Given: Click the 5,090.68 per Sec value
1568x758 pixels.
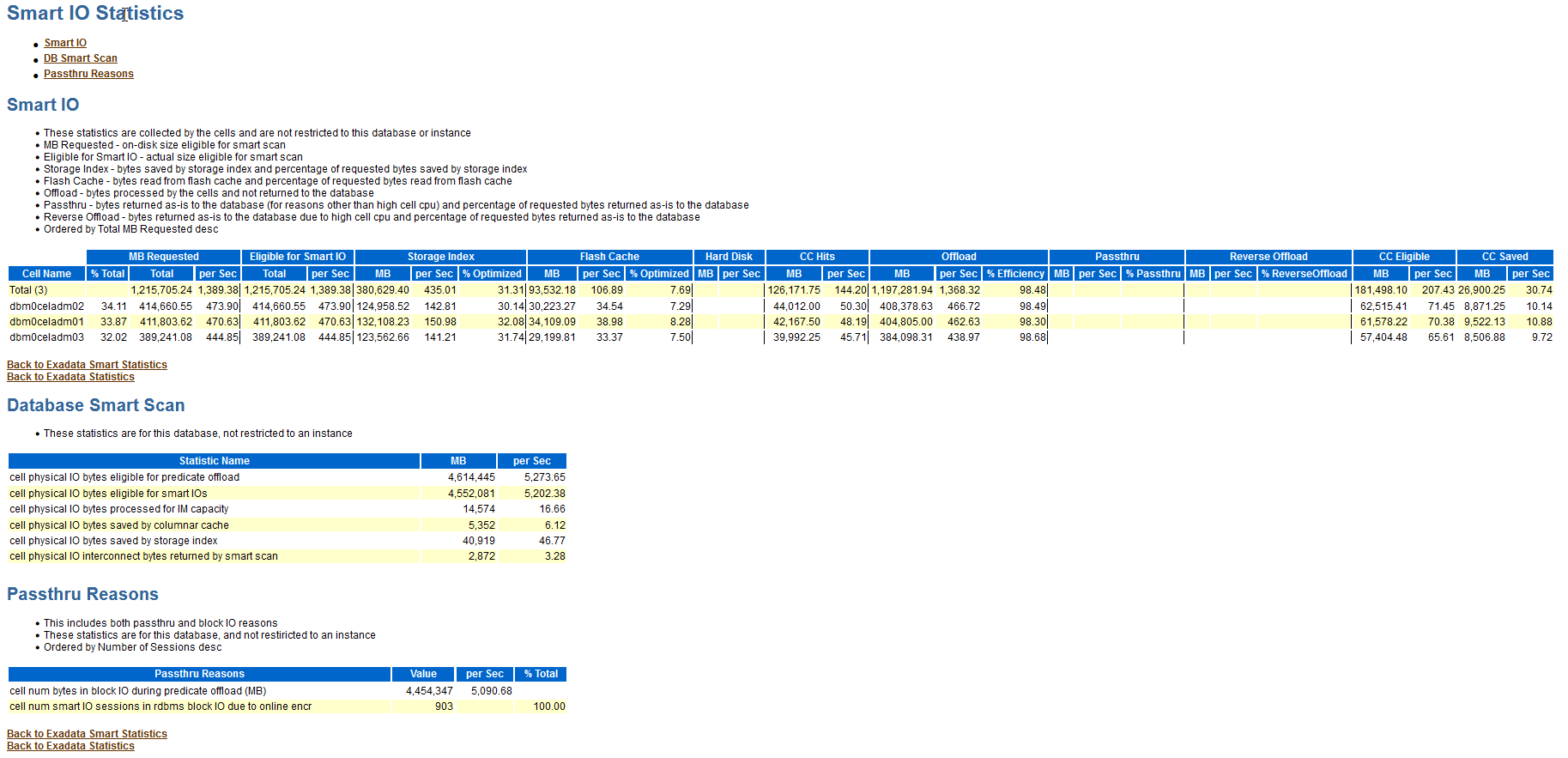Looking at the screenshot, I should [491, 691].
